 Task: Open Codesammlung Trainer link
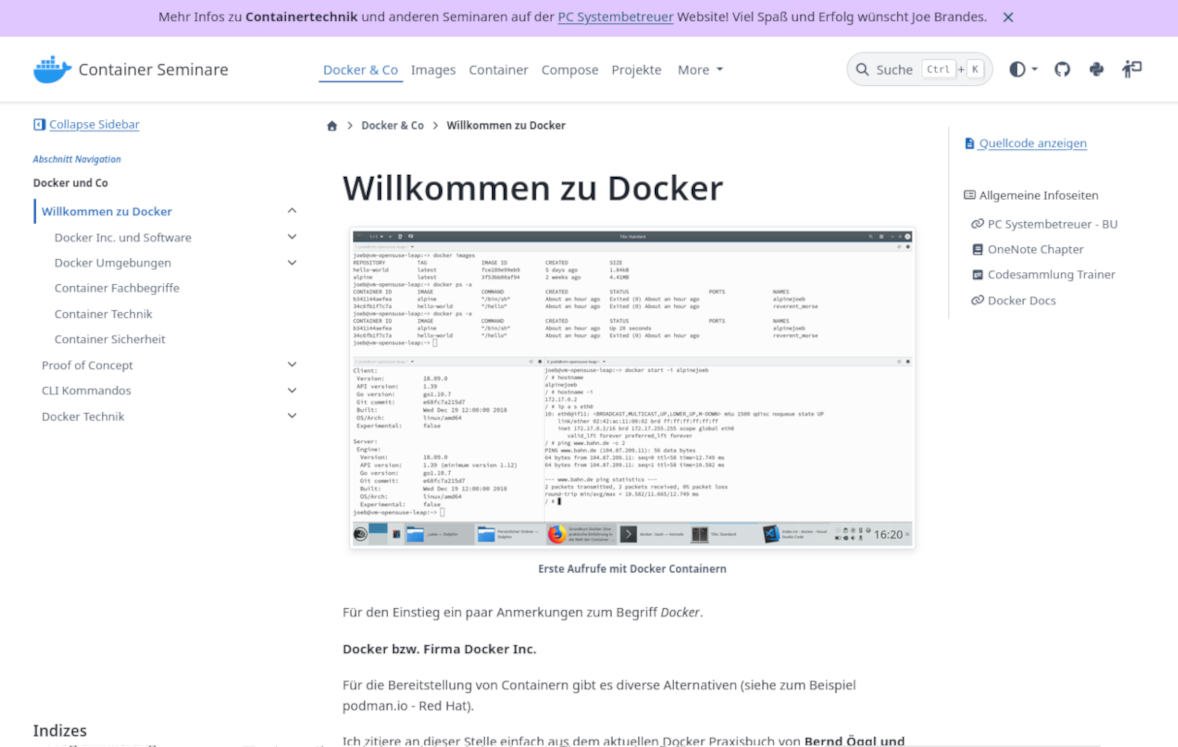point(1051,275)
